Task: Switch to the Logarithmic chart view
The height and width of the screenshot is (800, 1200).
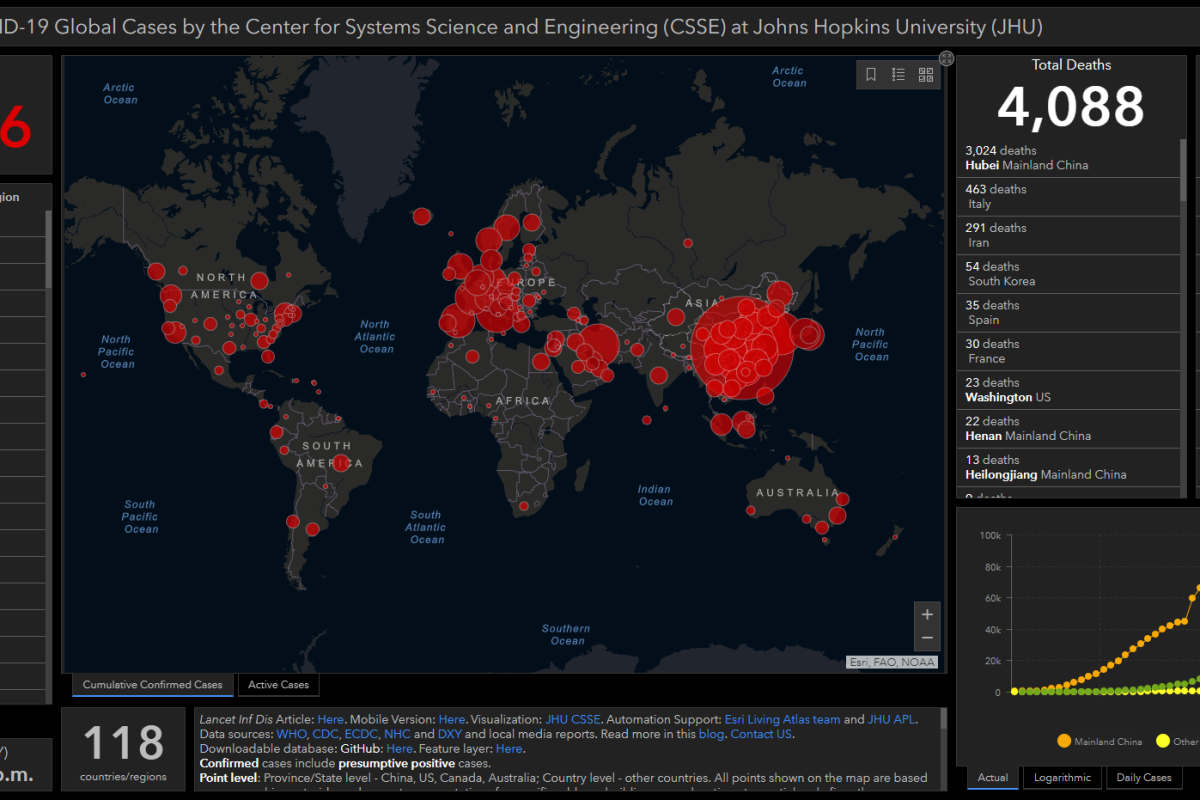Action: pos(1061,778)
